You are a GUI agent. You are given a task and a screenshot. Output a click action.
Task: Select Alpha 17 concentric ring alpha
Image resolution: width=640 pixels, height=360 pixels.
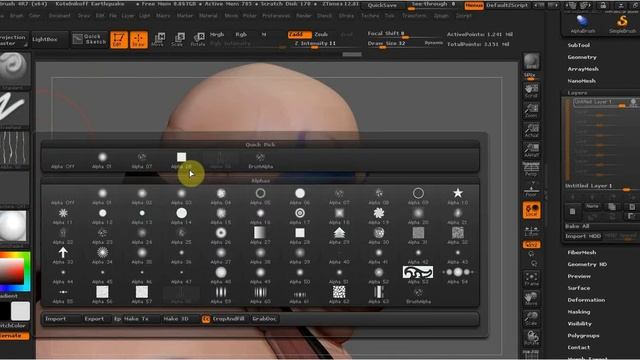tap(300, 216)
